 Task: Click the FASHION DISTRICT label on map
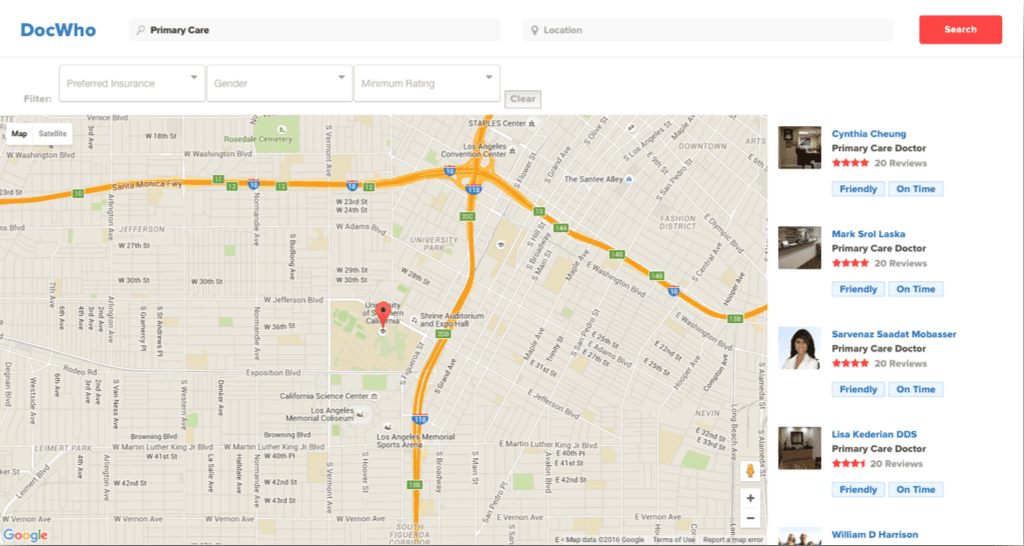[x=677, y=222]
